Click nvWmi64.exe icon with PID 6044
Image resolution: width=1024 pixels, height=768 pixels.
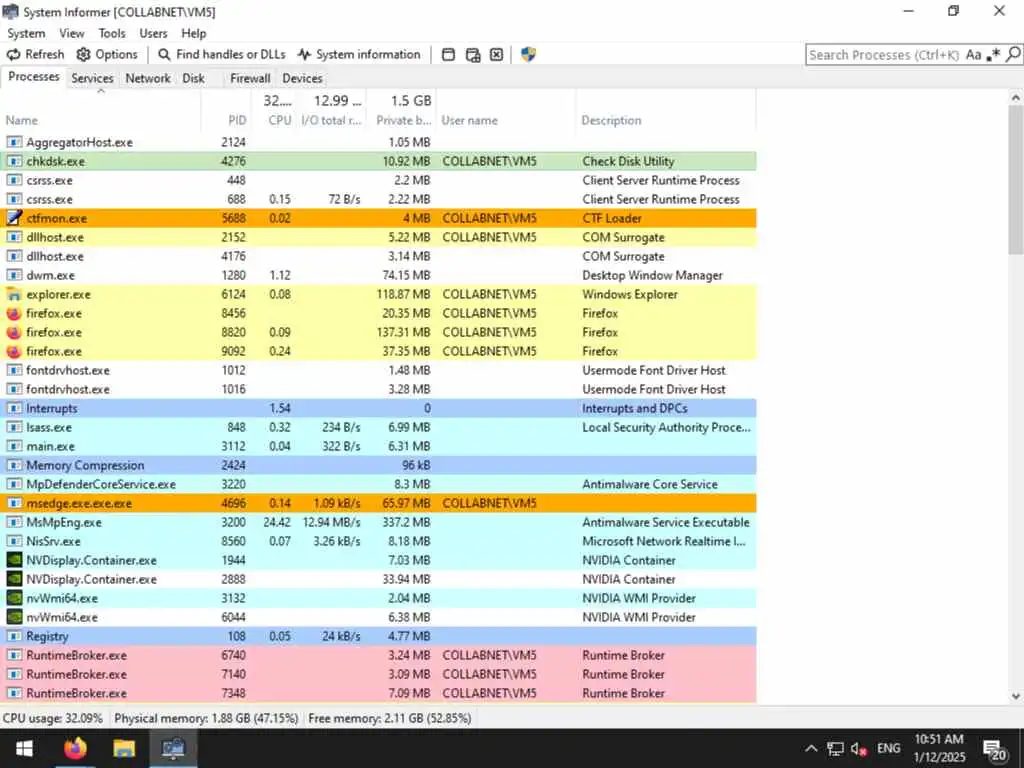[x=14, y=617]
